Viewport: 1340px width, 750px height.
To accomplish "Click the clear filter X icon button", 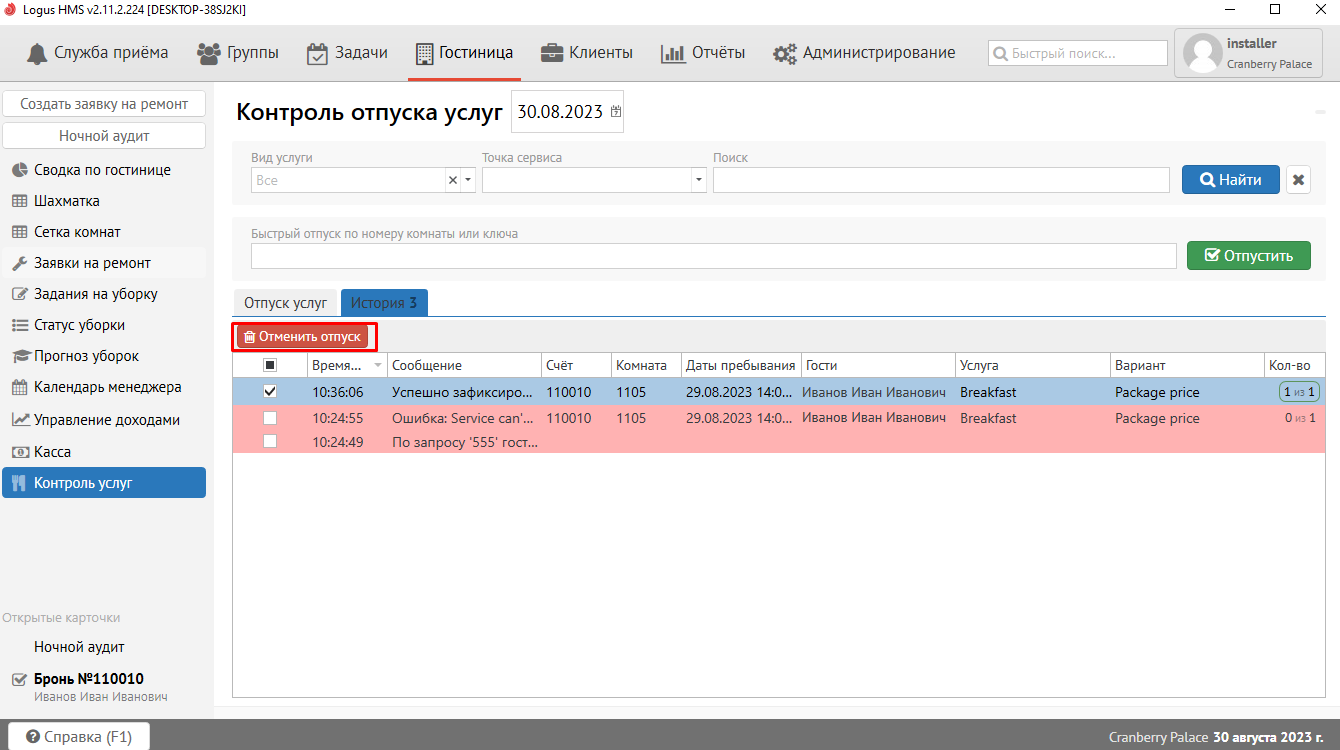I will pyautogui.click(x=1298, y=180).
